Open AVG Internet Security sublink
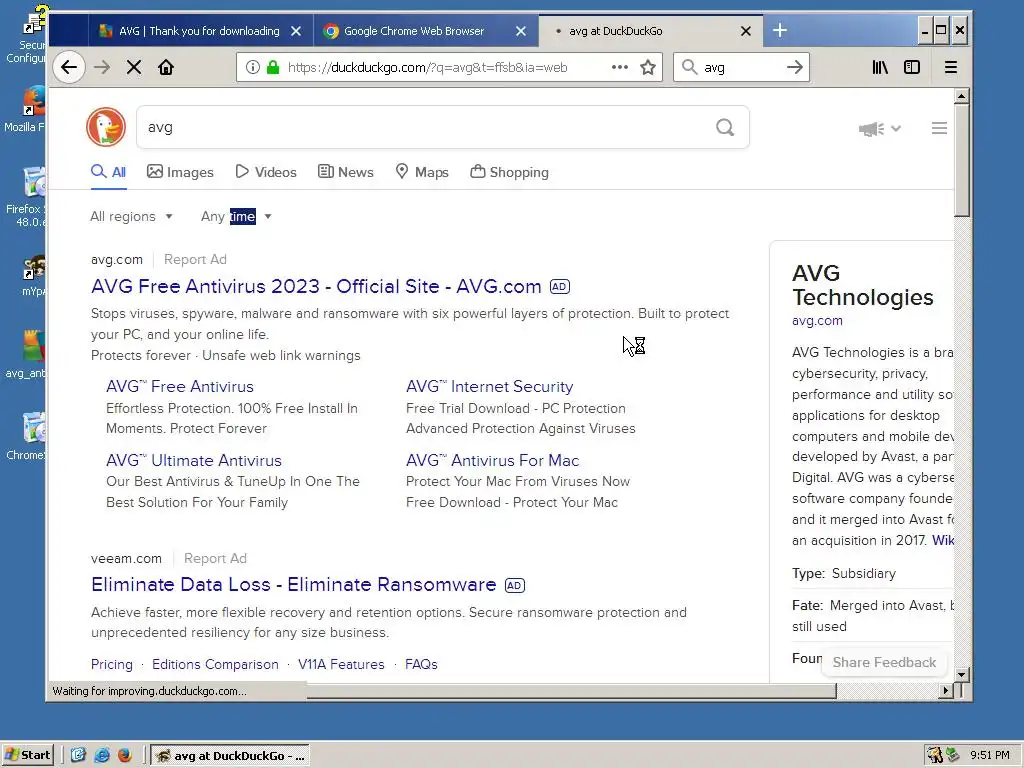The image size is (1024, 768). coord(490,387)
